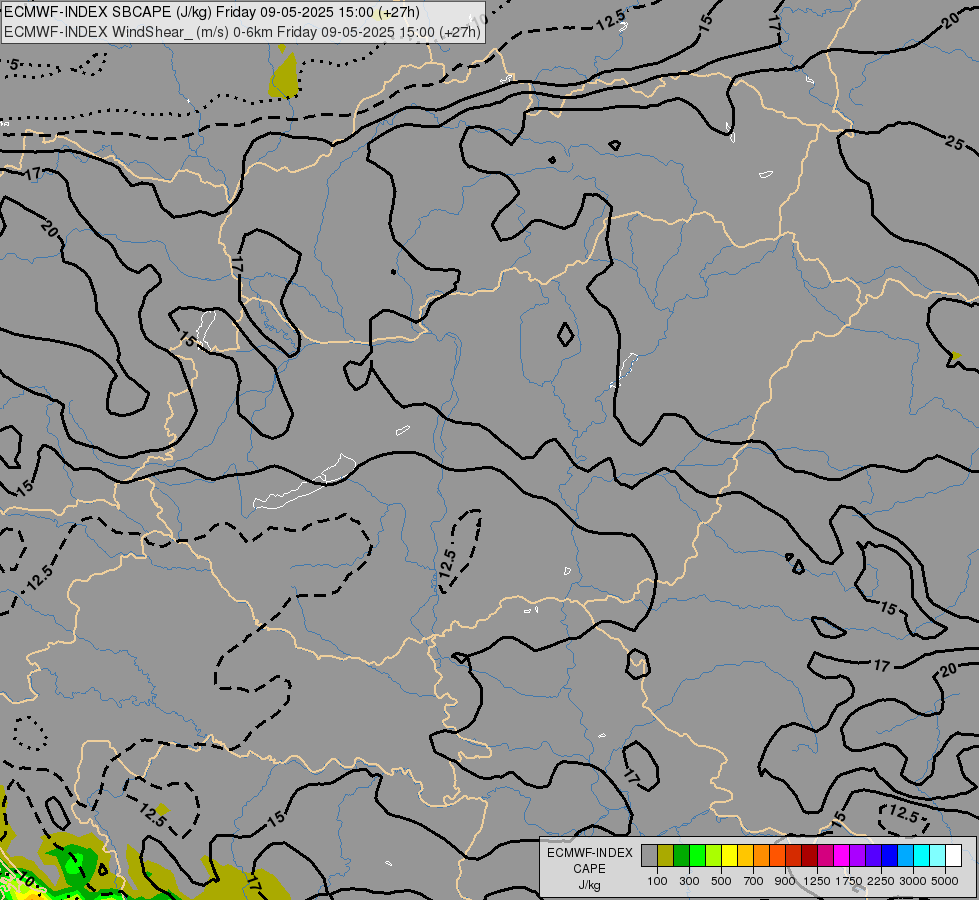Click the dark red legend swatch

tap(809, 855)
